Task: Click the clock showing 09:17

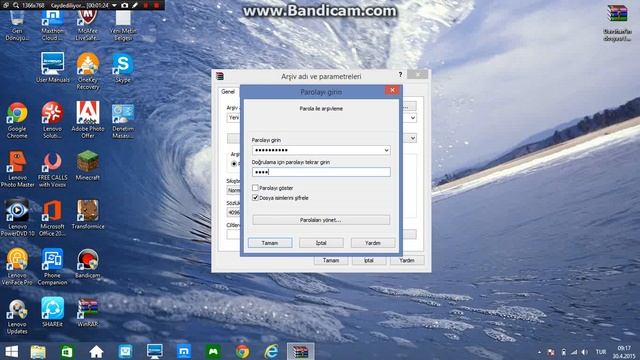Action: pos(624,349)
